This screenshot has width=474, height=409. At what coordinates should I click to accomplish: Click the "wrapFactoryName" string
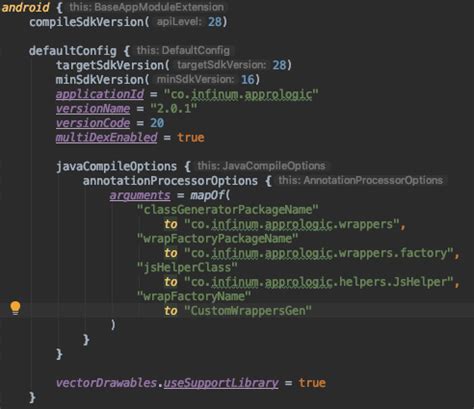point(194,296)
